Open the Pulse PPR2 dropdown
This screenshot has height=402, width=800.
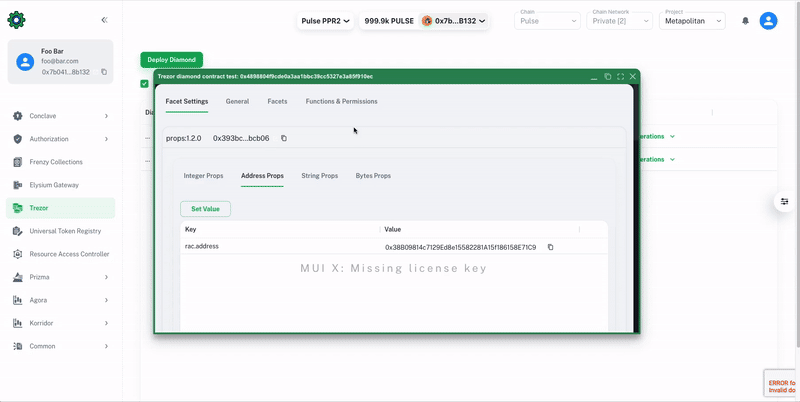pyautogui.click(x=326, y=21)
